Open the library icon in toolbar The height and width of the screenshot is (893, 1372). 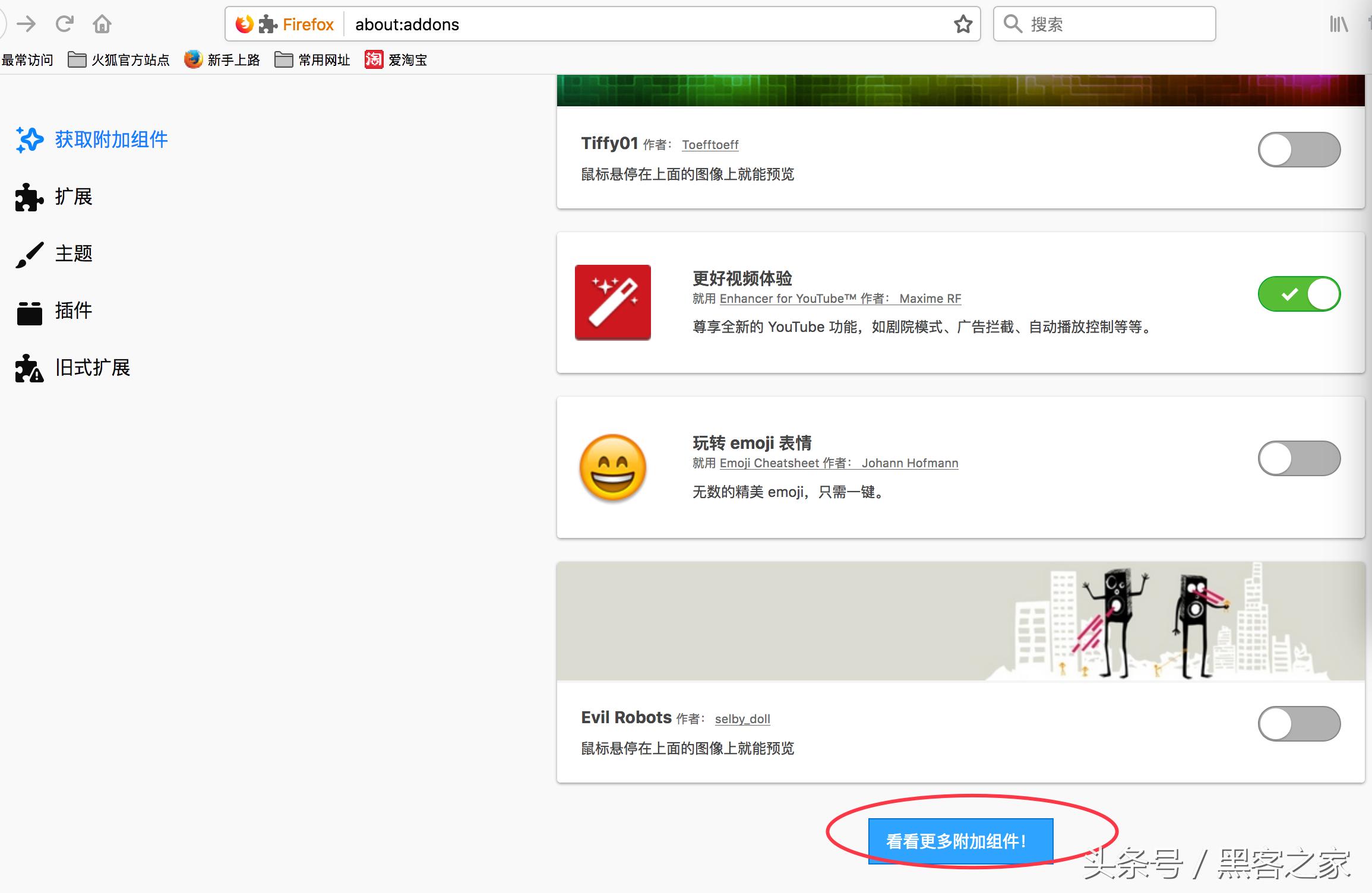(1339, 24)
